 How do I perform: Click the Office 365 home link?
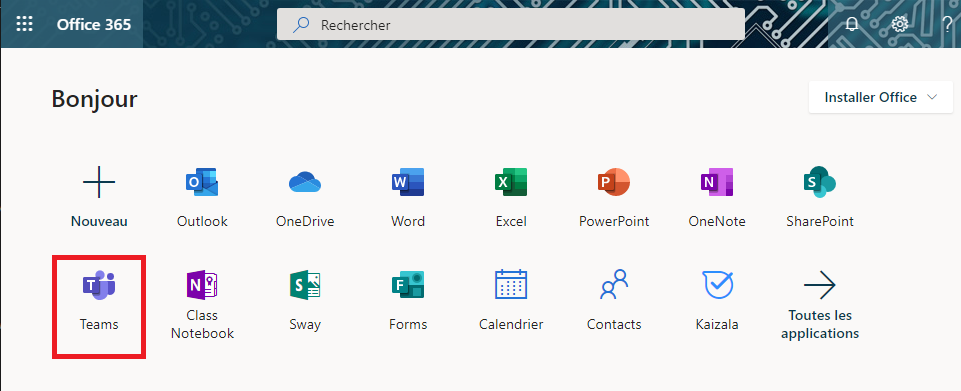(x=94, y=25)
